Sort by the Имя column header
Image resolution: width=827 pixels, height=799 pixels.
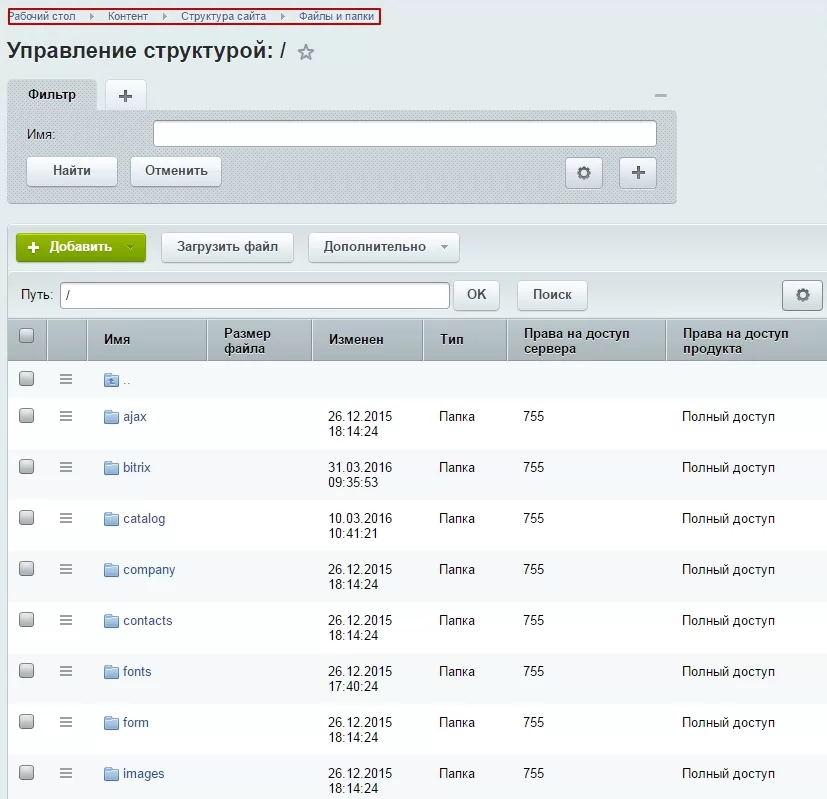[x=147, y=340]
